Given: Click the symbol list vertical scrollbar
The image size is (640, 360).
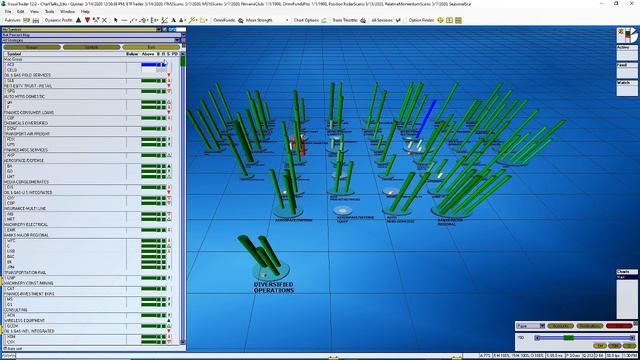Looking at the screenshot, I should point(183,199).
